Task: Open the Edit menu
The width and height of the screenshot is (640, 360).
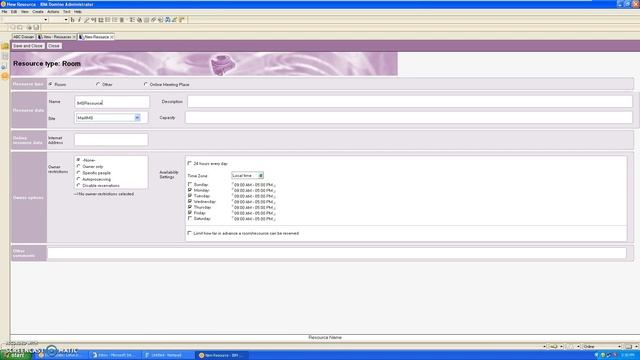Action: [14, 12]
